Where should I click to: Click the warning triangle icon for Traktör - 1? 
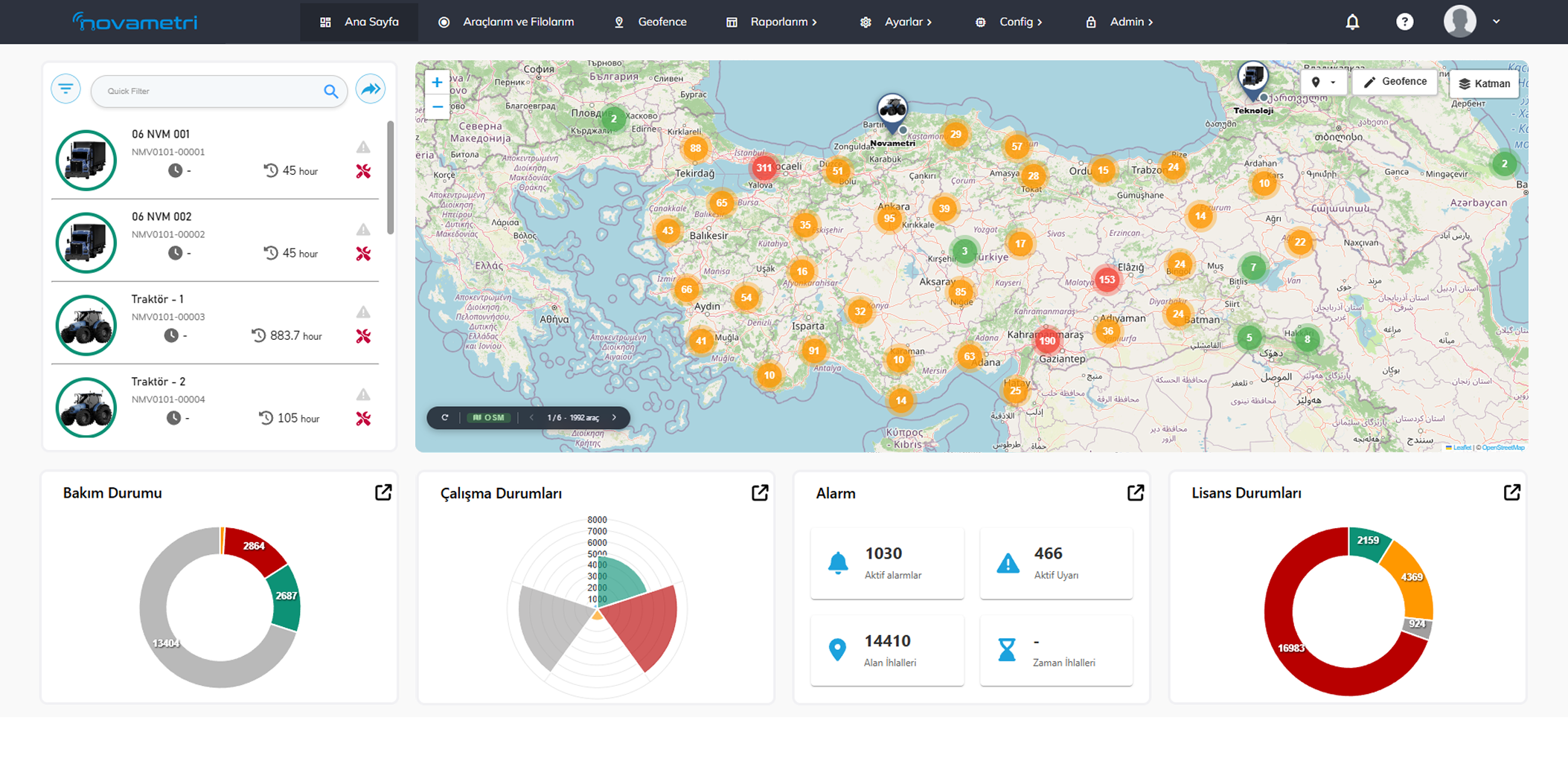click(364, 312)
